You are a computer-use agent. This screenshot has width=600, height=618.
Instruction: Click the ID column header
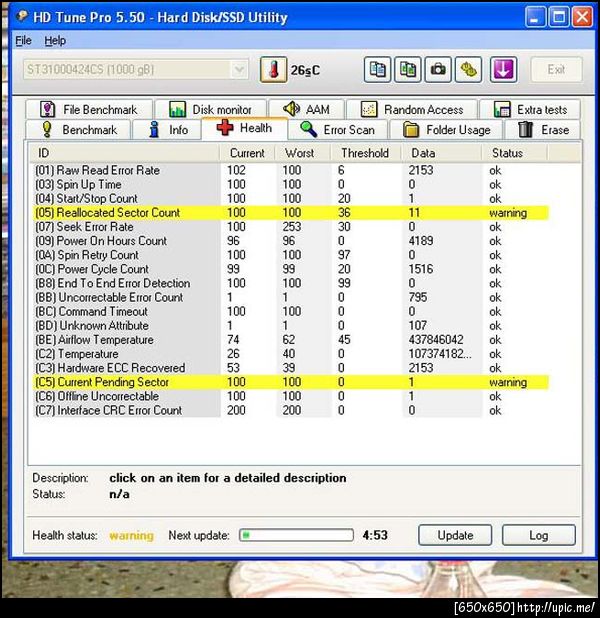tap(124, 153)
